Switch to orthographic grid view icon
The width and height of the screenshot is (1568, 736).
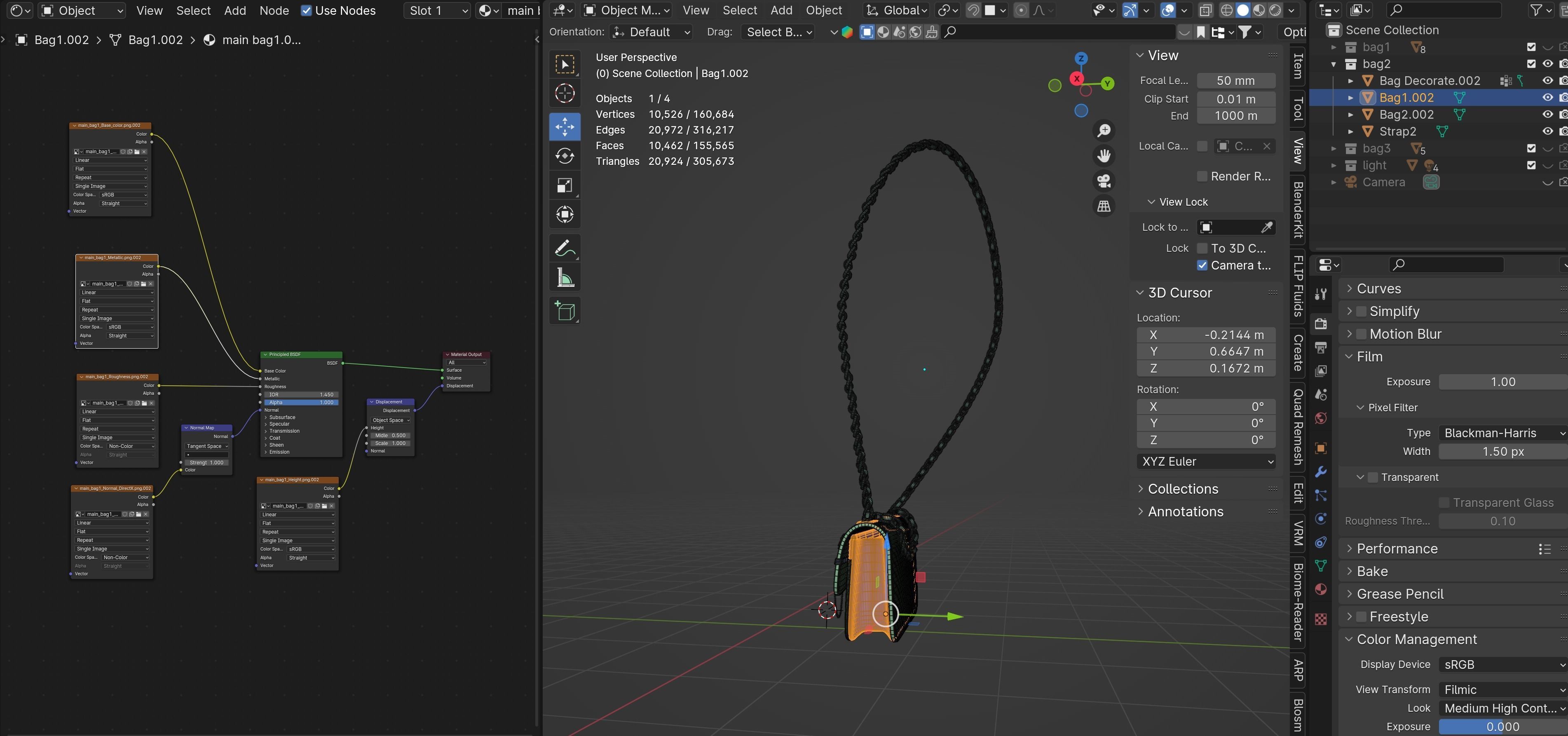point(1104,206)
